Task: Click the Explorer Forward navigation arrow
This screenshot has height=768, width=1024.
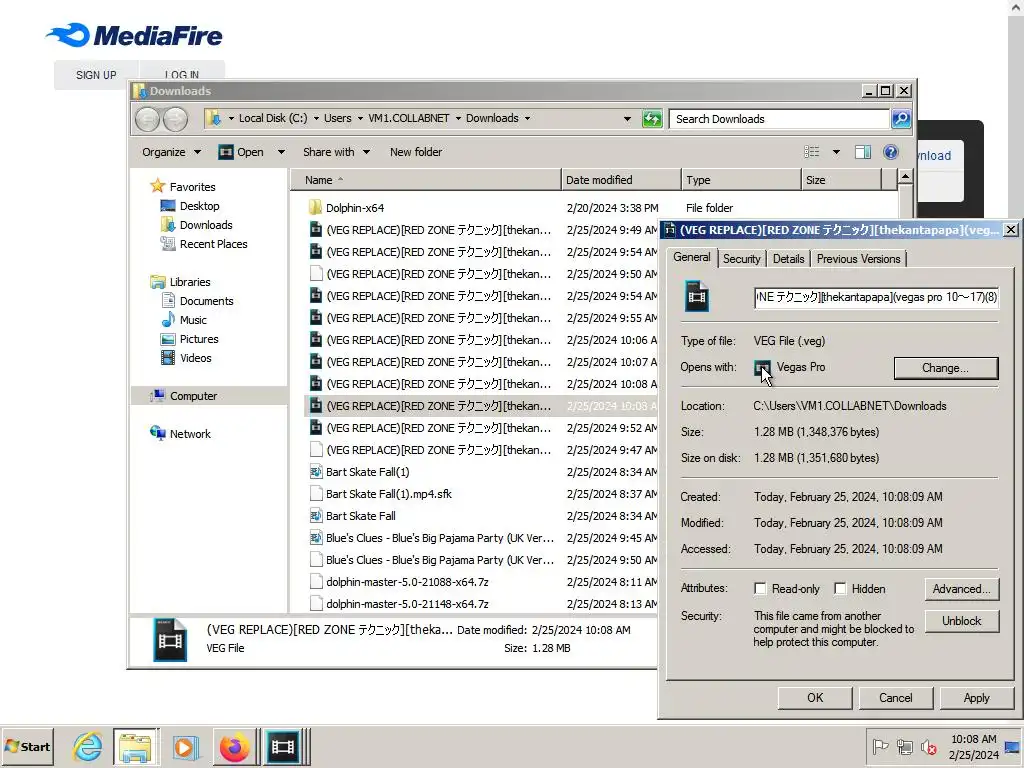Action: coord(174,119)
